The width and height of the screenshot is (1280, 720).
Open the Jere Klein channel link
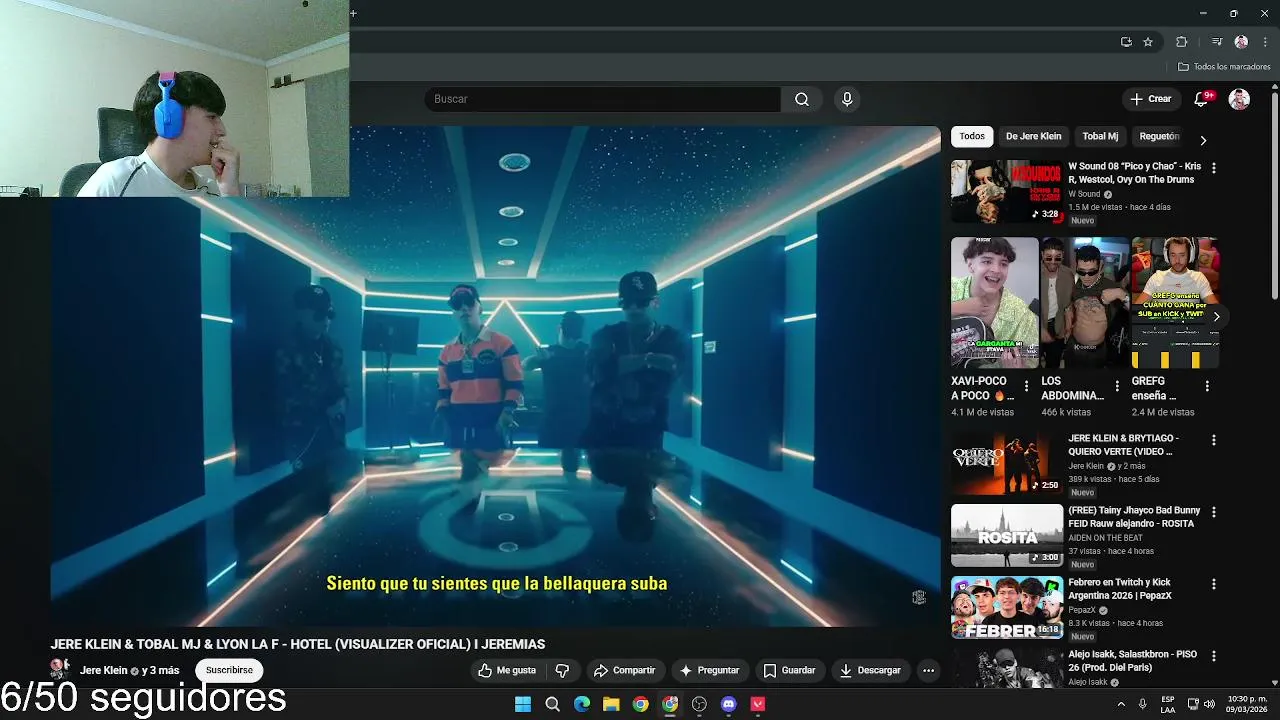104,670
